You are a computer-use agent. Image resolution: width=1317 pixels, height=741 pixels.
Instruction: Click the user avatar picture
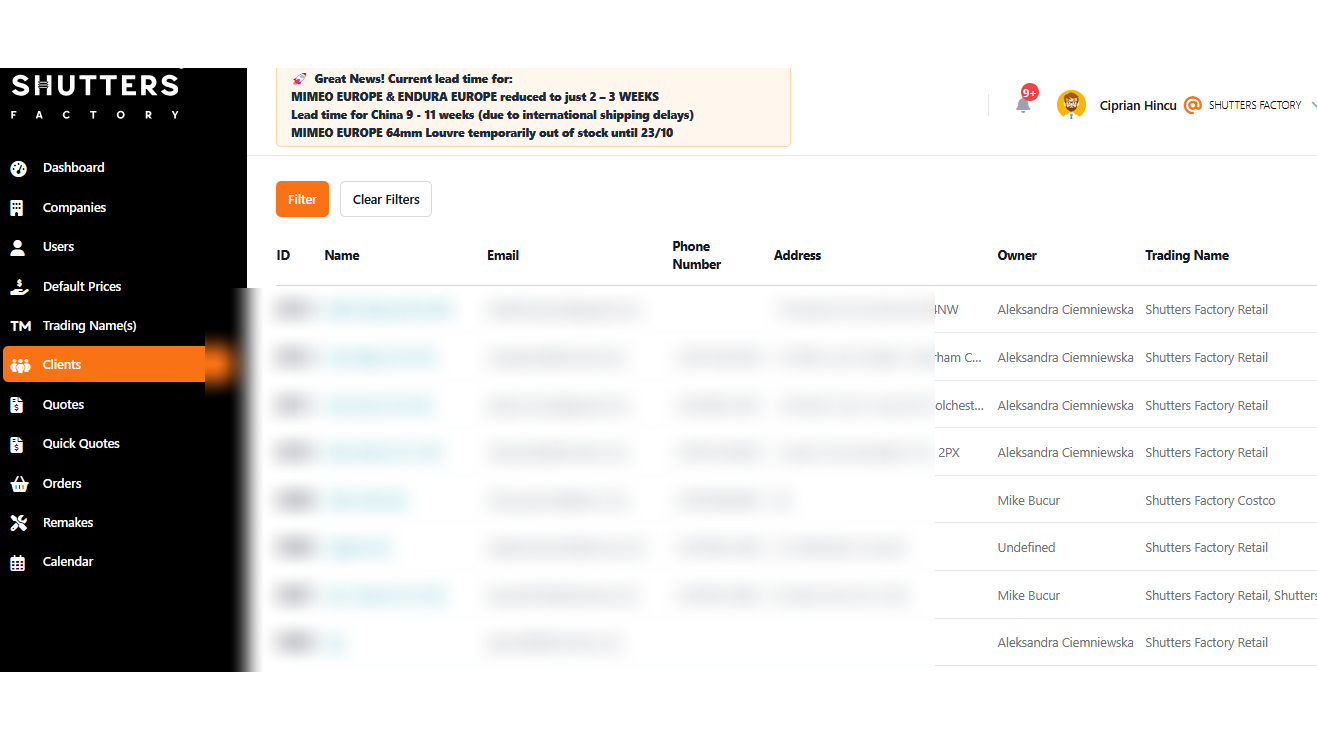pyautogui.click(x=1071, y=104)
